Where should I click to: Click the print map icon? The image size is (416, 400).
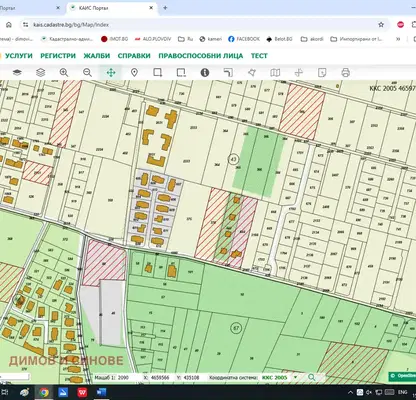coord(346,72)
